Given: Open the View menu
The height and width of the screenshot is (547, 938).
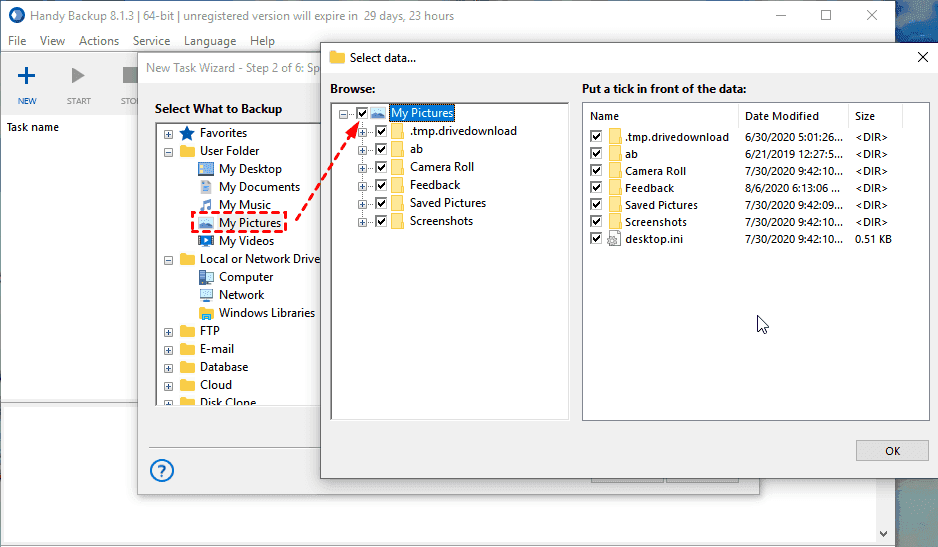Looking at the screenshot, I should pyautogui.click(x=52, y=41).
